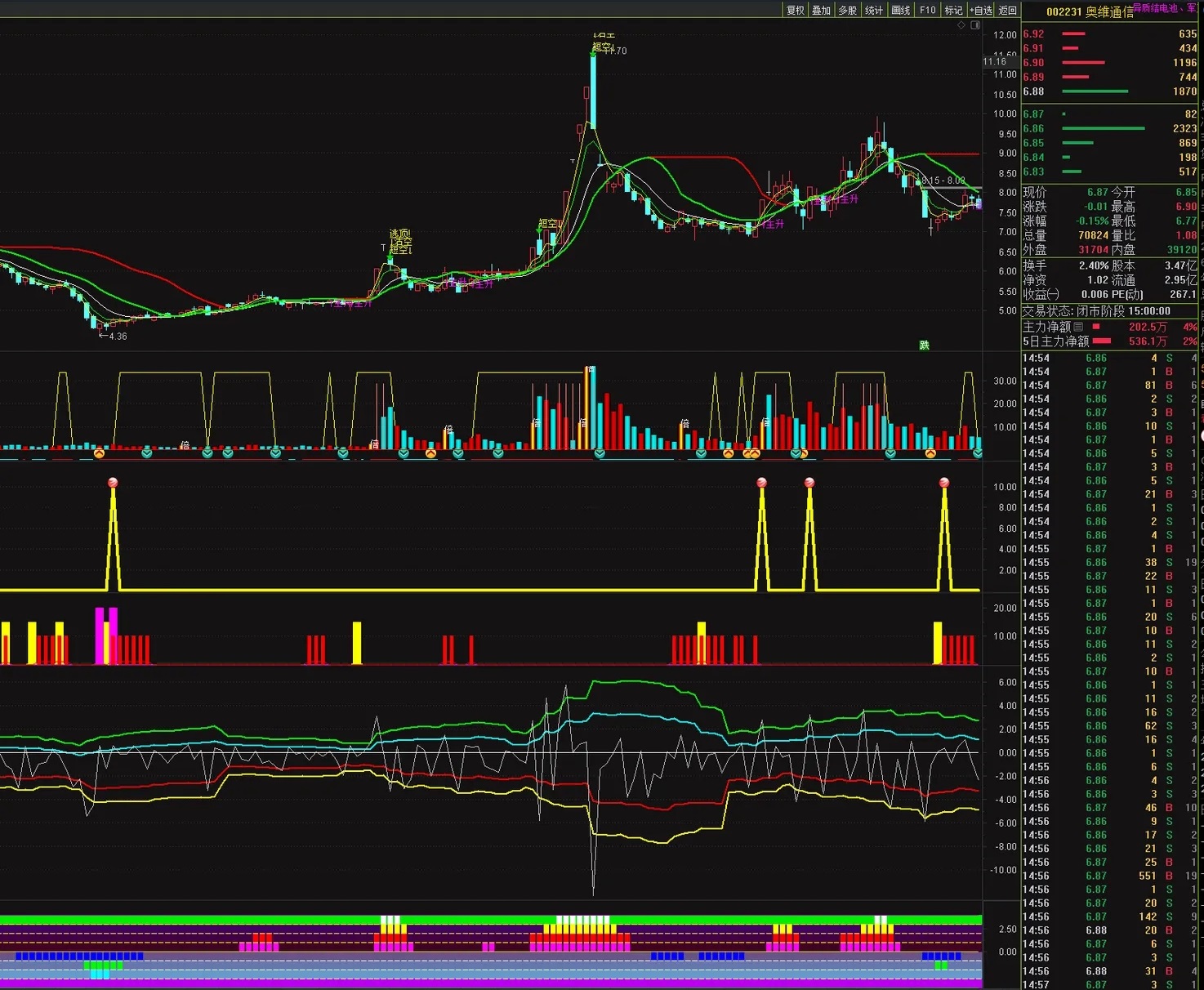Viewport: 1204px width, 990px height.
Task: Select the tick row with volume 142
Action: [1110, 916]
